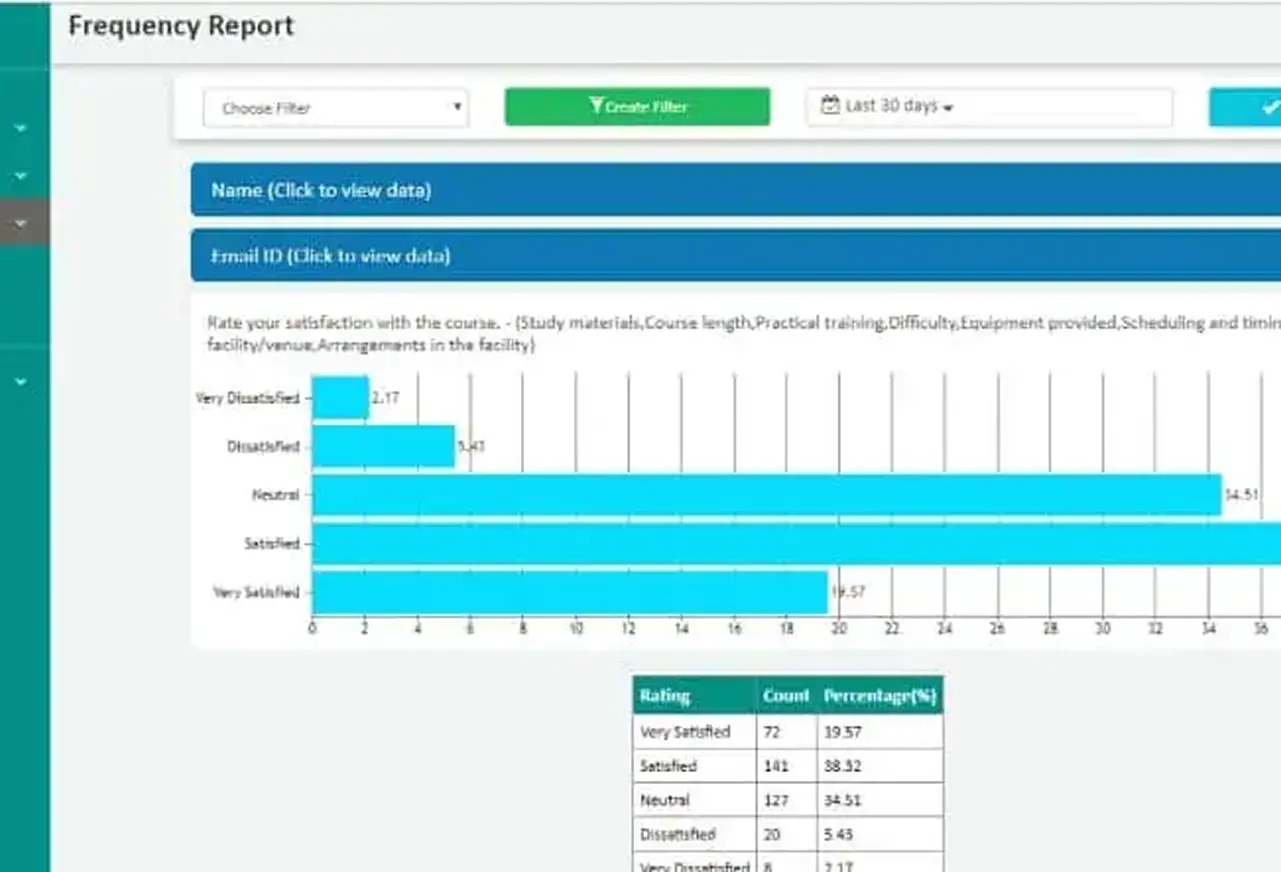This screenshot has width=1281, height=872.
Task: Expand the topmost chevron in left sidebar
Action: [x=21, y=129]
